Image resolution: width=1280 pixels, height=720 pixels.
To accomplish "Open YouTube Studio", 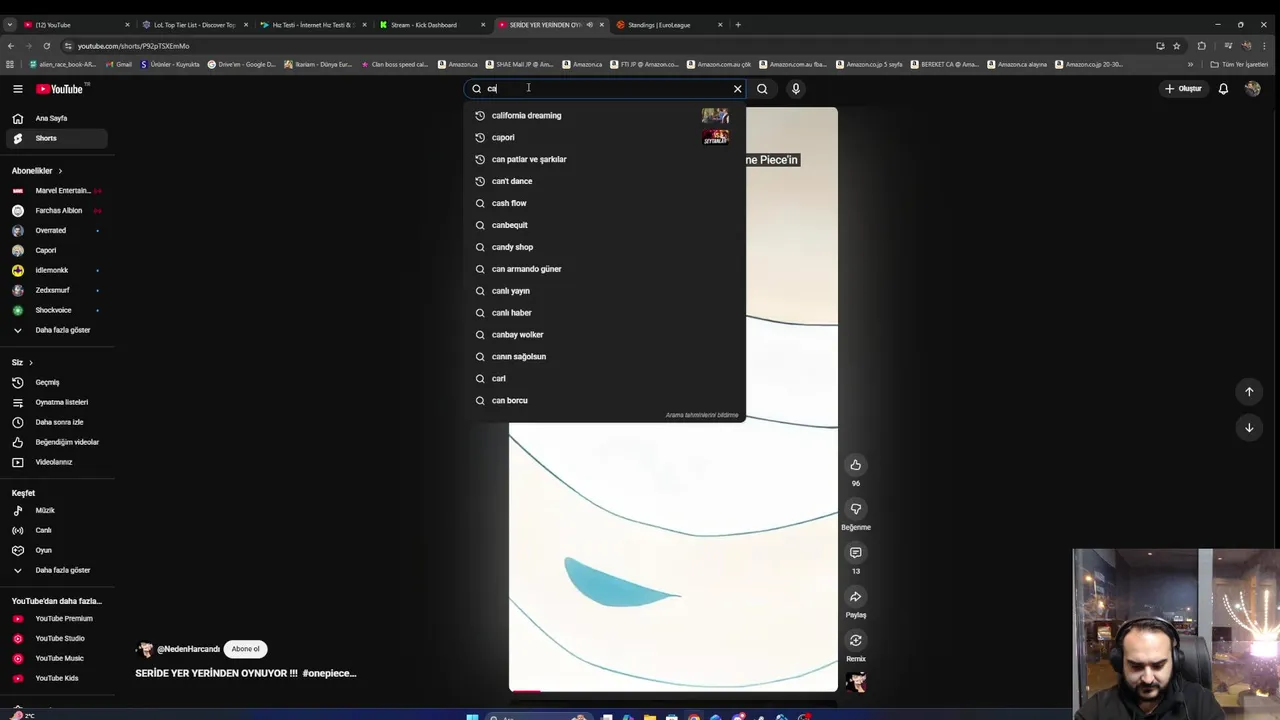I will [x=57, y=638].
